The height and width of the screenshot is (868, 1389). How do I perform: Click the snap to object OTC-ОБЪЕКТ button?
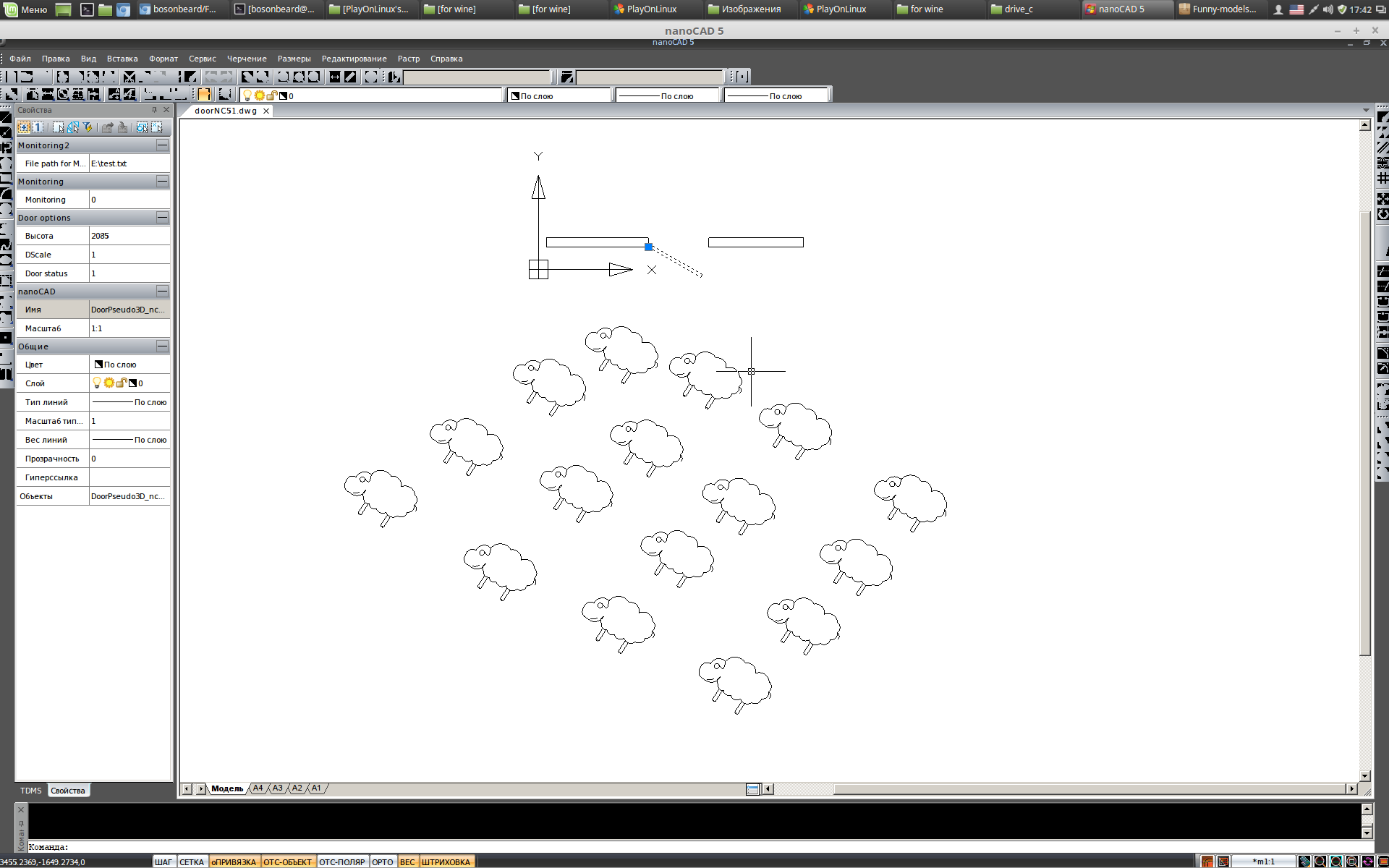coord(288,862)
